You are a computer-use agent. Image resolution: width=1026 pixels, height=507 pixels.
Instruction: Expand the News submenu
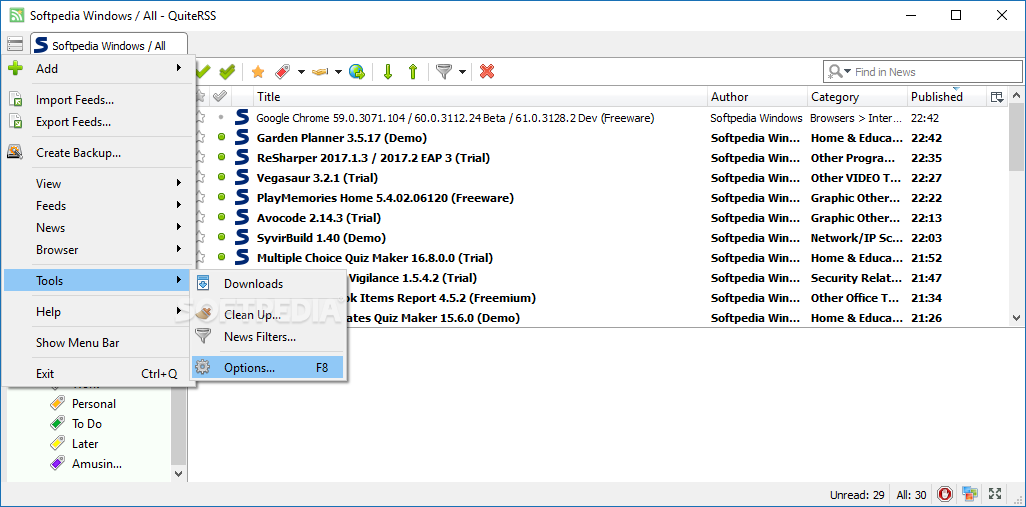click(98, 228)
